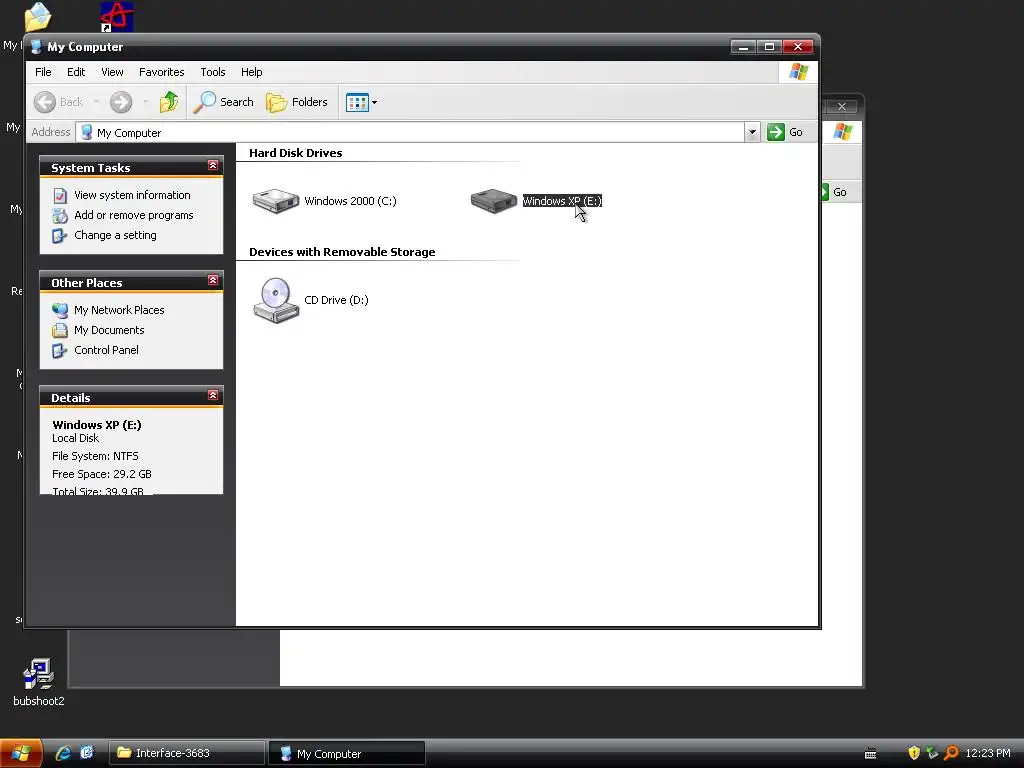Click Change a setting link
This screenshot has height=768, width=1024.
point(115,235)
